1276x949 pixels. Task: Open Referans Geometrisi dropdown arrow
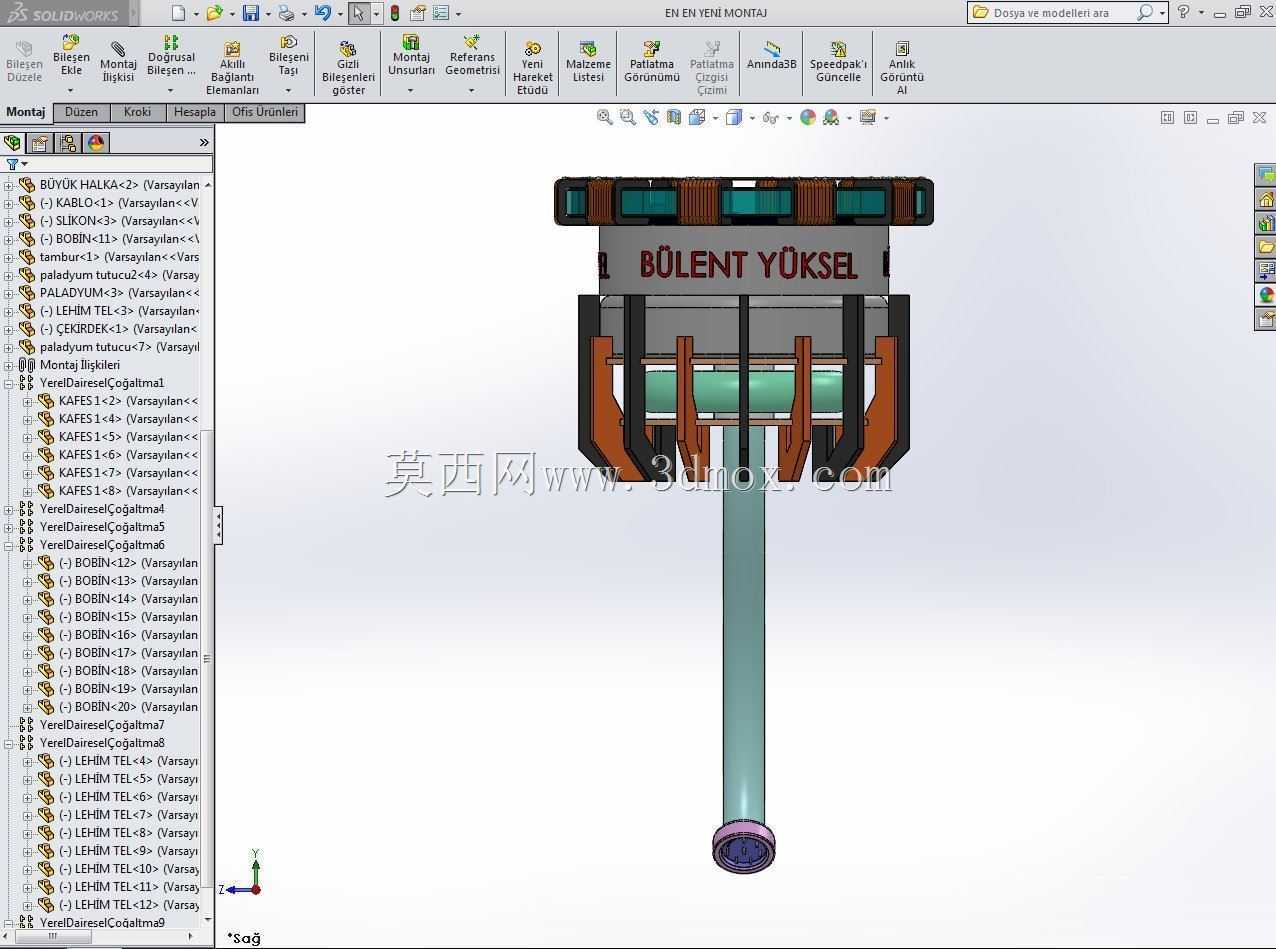tap(472, 90)
